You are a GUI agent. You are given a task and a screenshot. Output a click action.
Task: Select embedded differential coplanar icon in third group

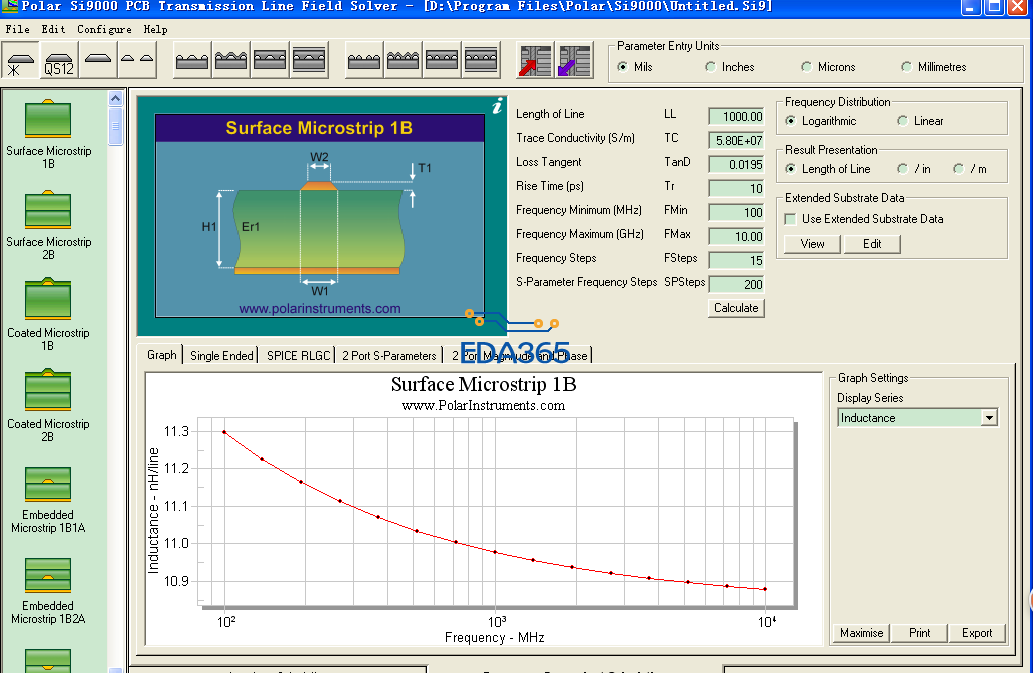click(442, 61)
